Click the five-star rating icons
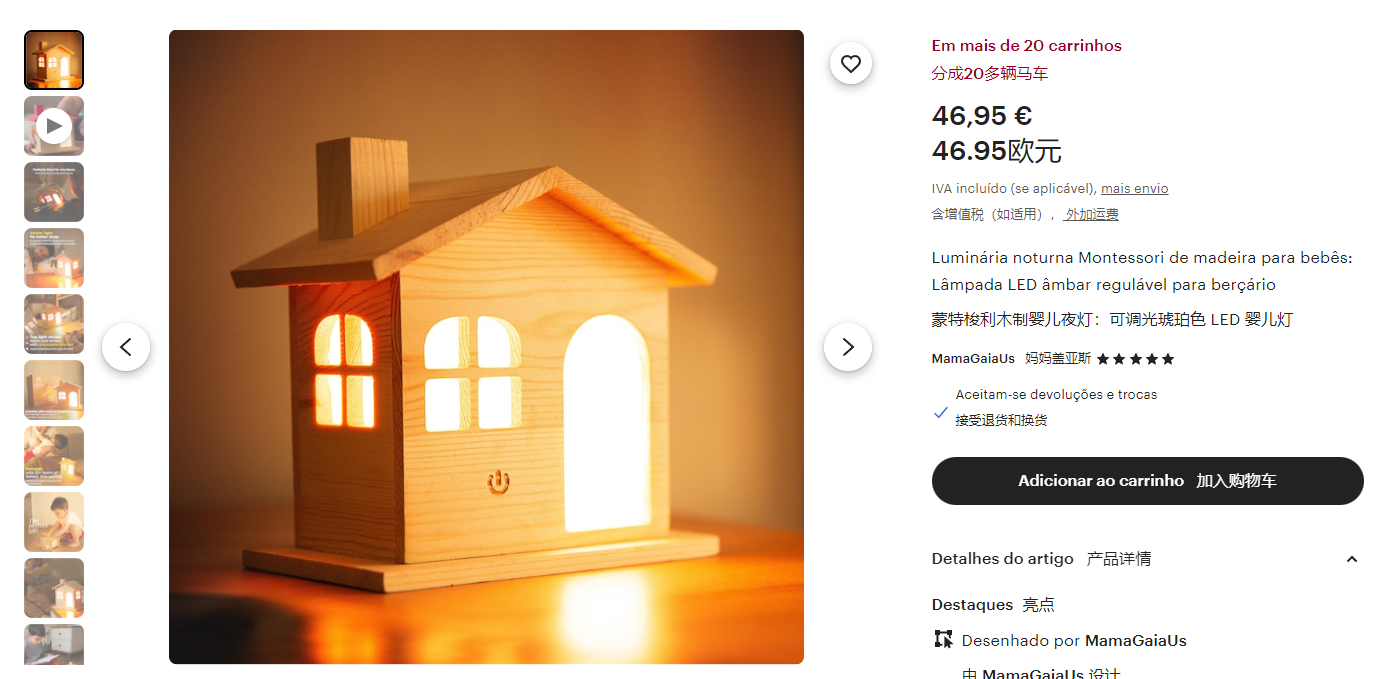 click(1136, 359)
